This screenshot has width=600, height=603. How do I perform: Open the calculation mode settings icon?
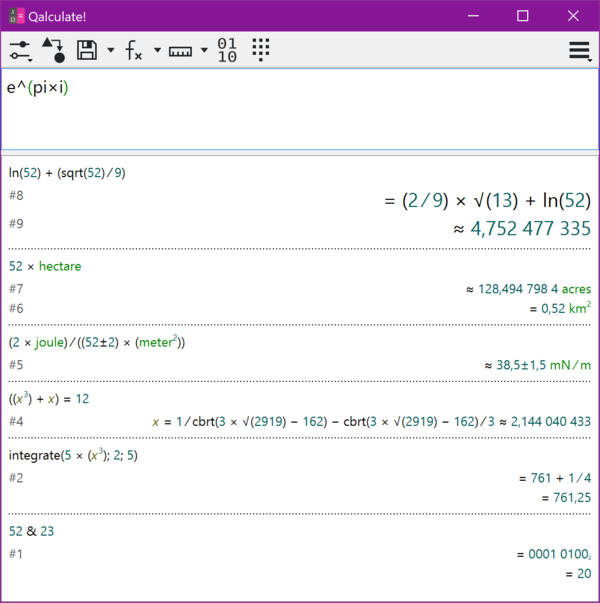coord(20,50)
